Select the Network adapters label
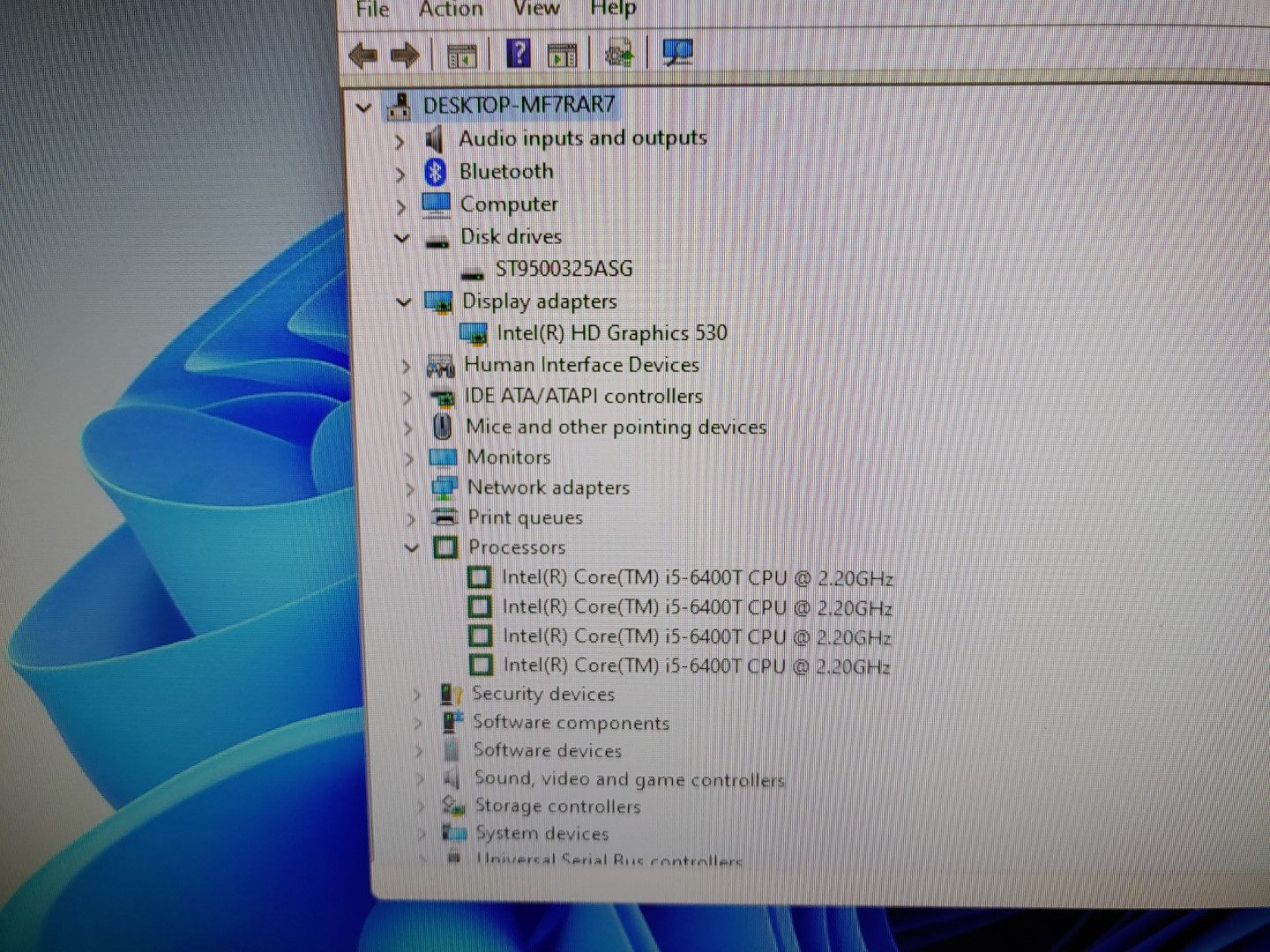 pyautogui.click(x=549, y=487)
